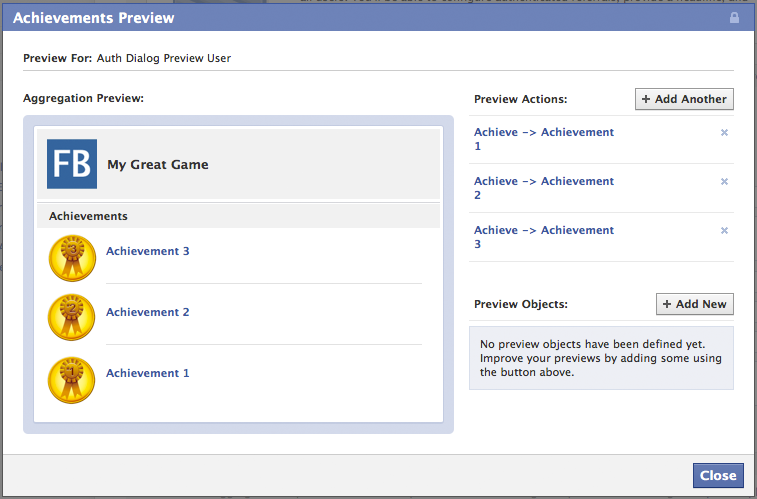Remove the Achieve -> Achievement 1 action

coord(724,132)
